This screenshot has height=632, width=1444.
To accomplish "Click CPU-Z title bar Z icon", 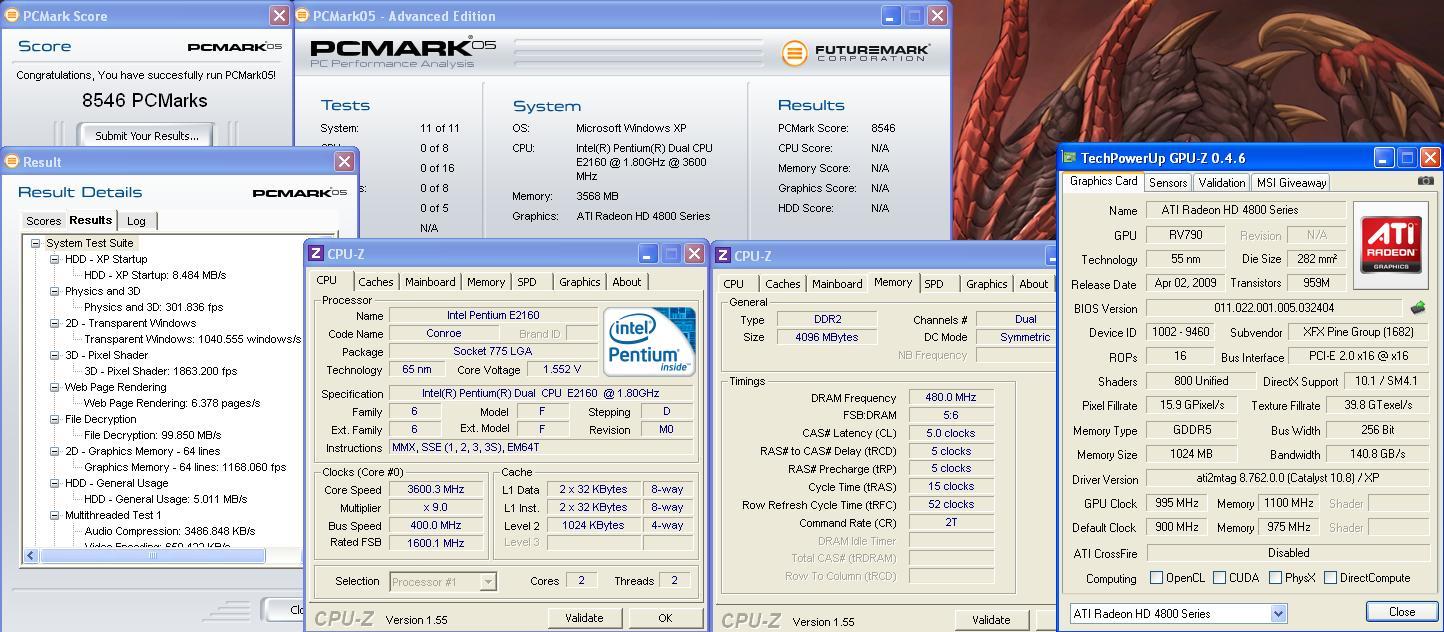I will tap(316, 254).
